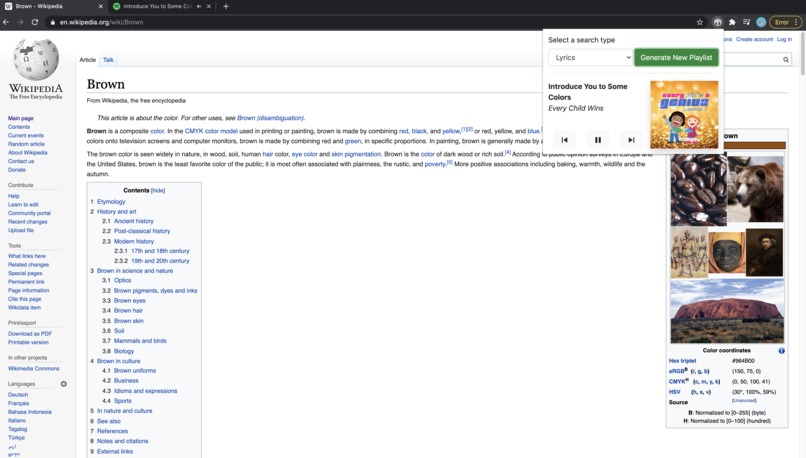Skip to previous track in playlist popup
Screen dimensions: 806x458
point(564,140)
